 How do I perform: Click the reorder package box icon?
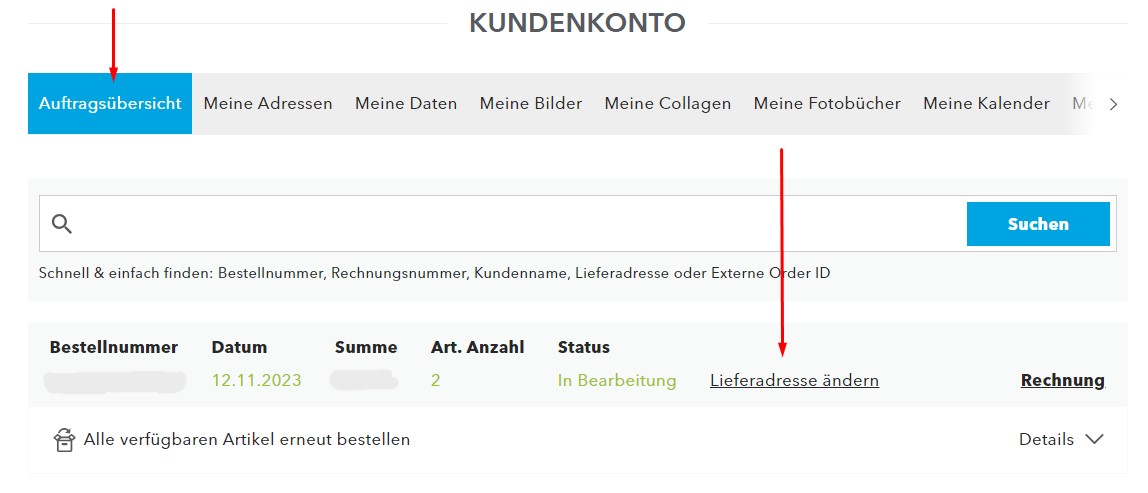(x=64, y=440)
